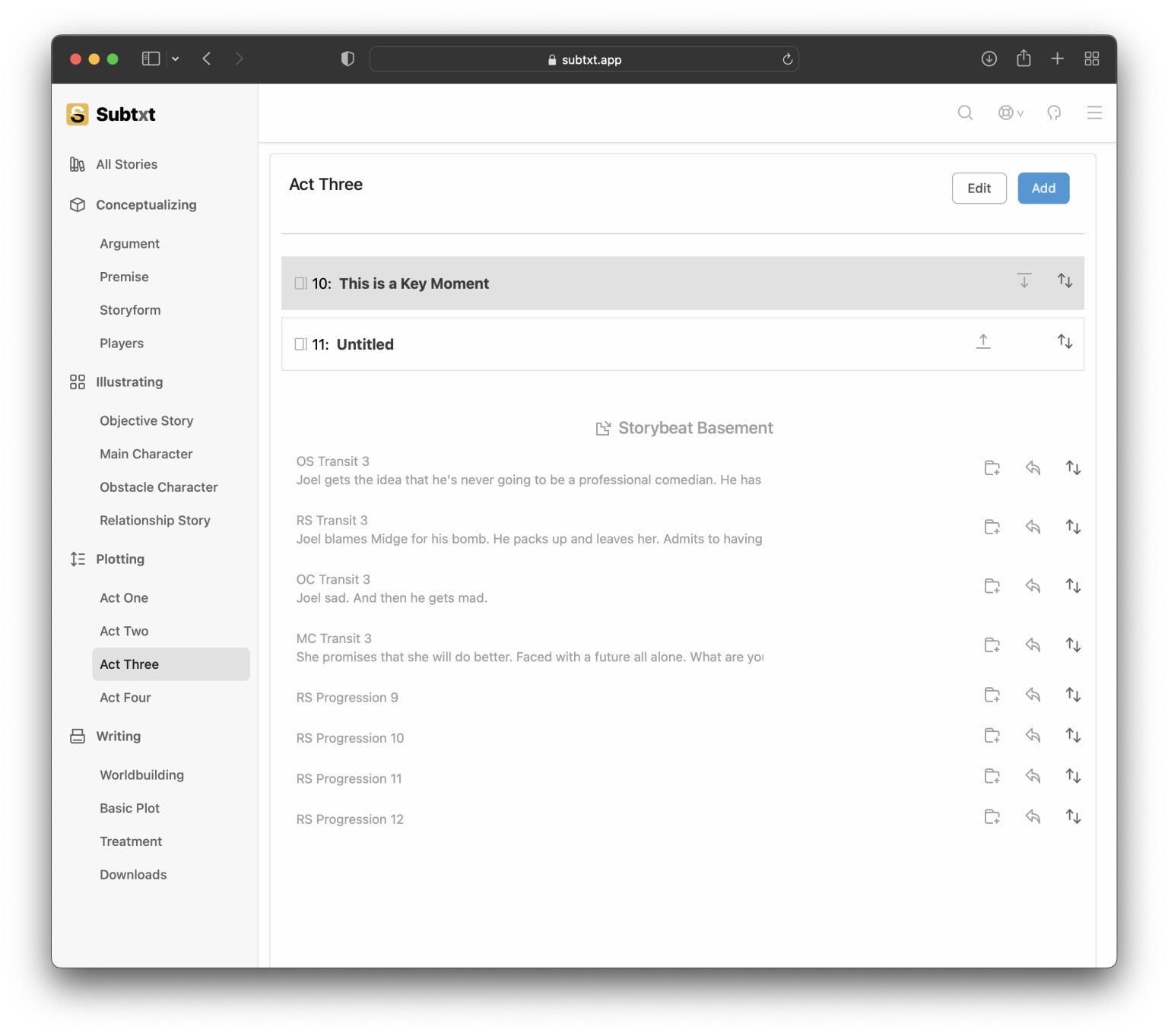
Task: Reply arrow for OC Transit 3
Action: click(x=1033, y=586)
